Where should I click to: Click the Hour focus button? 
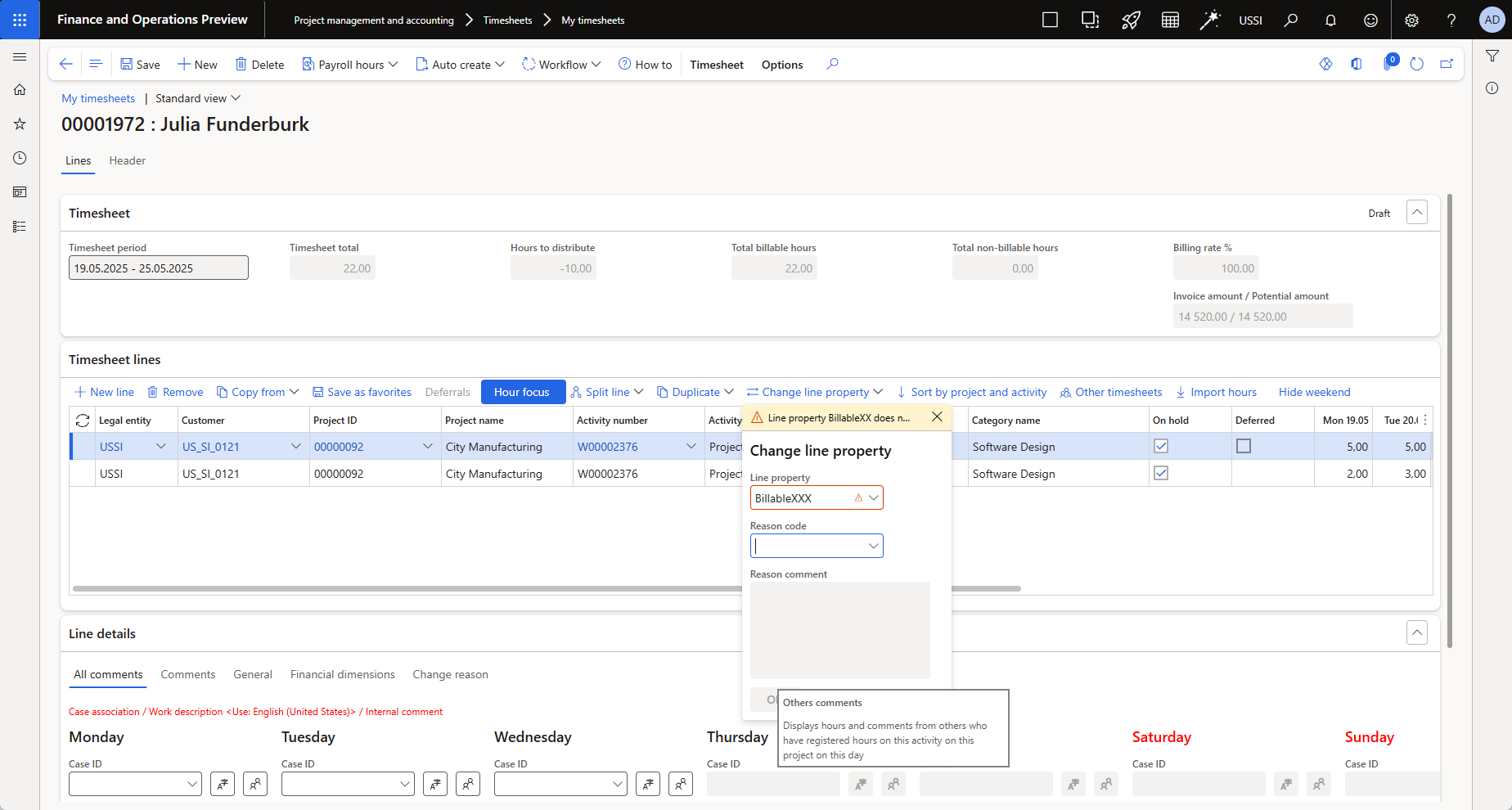[522, 393]
